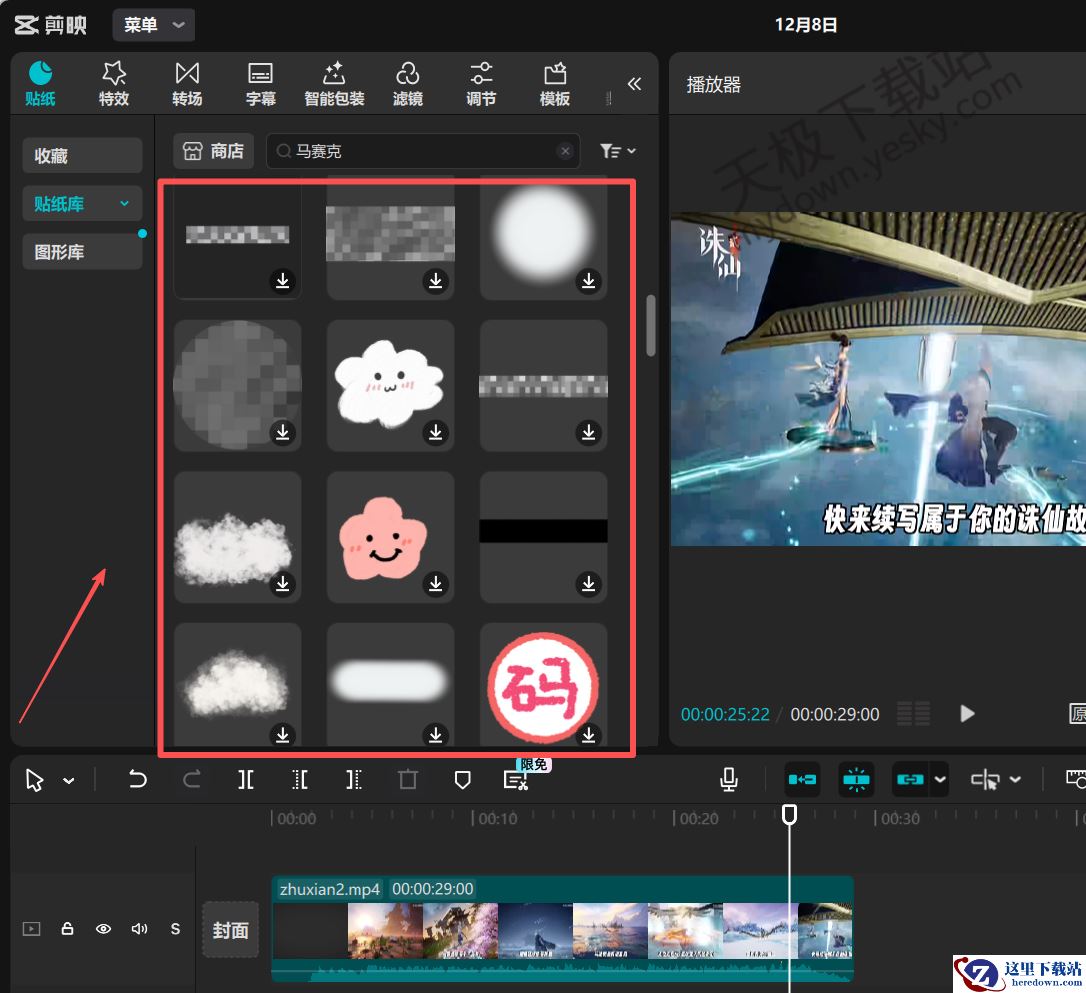Expand the 贴纸库 sticker library dropdown

[82, 203]
